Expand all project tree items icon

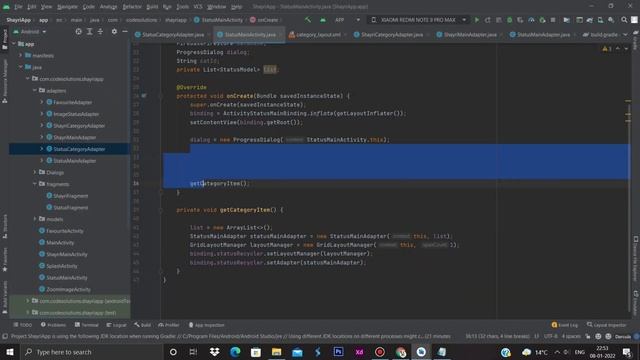[89, 31]
